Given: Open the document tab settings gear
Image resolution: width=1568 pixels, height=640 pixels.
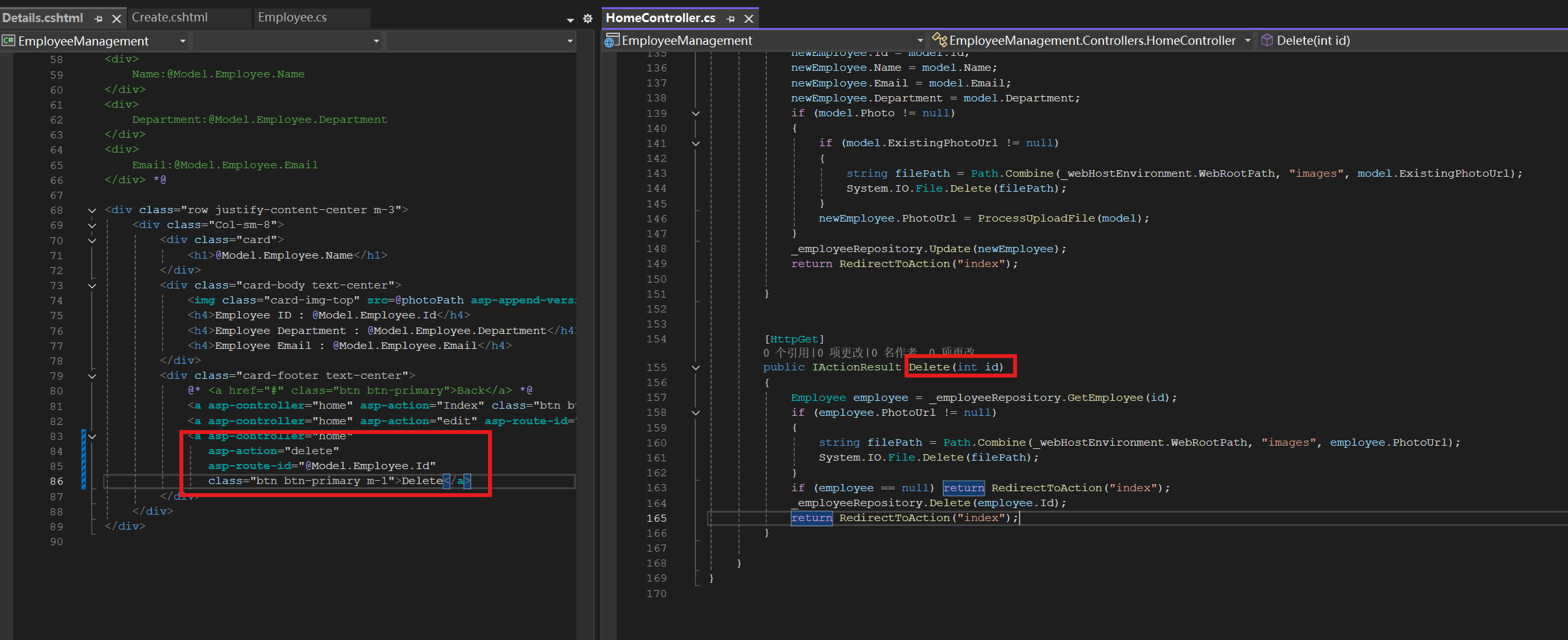Looking at the screenshot, I should coord(587,19).
